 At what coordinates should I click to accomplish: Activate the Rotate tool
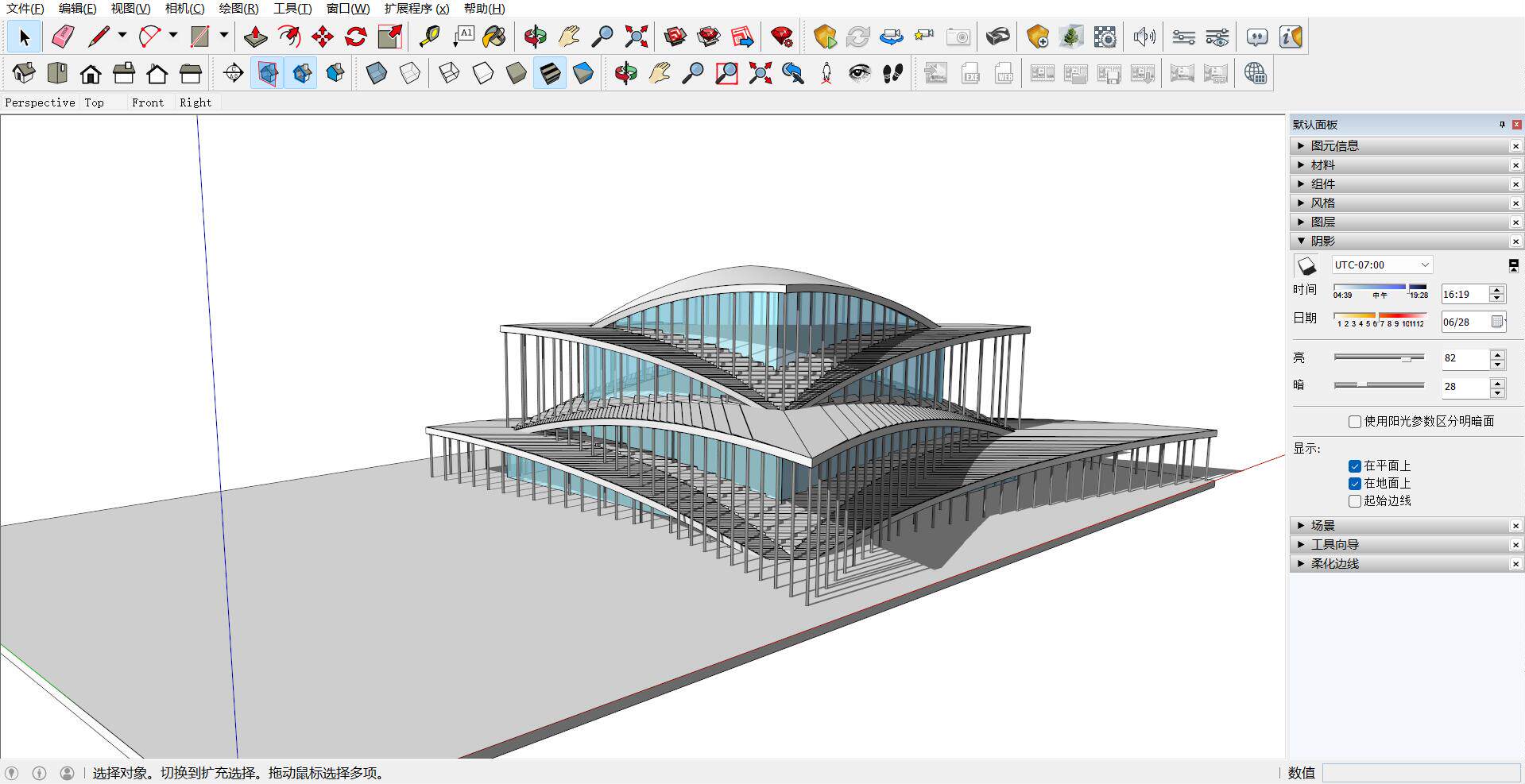356,37
